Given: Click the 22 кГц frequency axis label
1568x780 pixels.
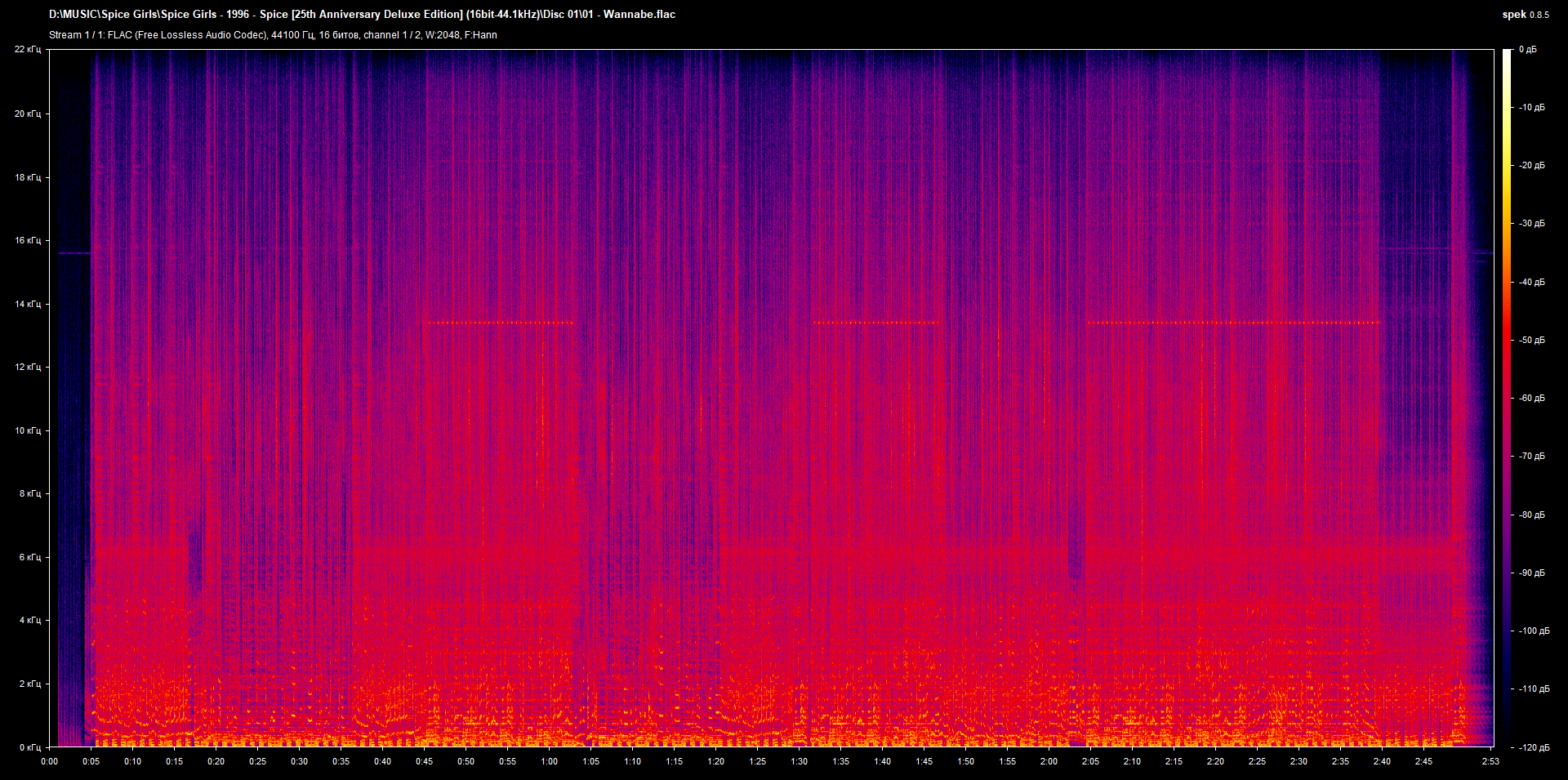Looking at the screenshot, I should pos(29,49).
